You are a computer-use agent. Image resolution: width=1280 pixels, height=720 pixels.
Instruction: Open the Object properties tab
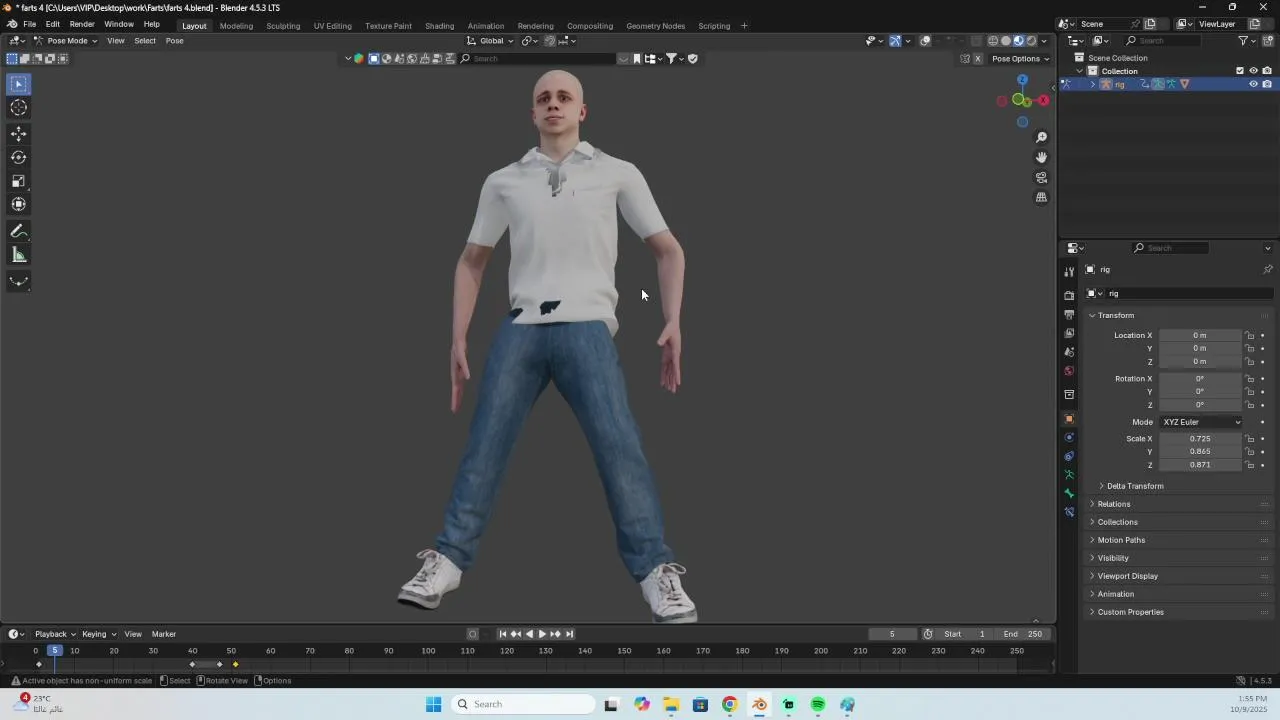(1069, 418)
